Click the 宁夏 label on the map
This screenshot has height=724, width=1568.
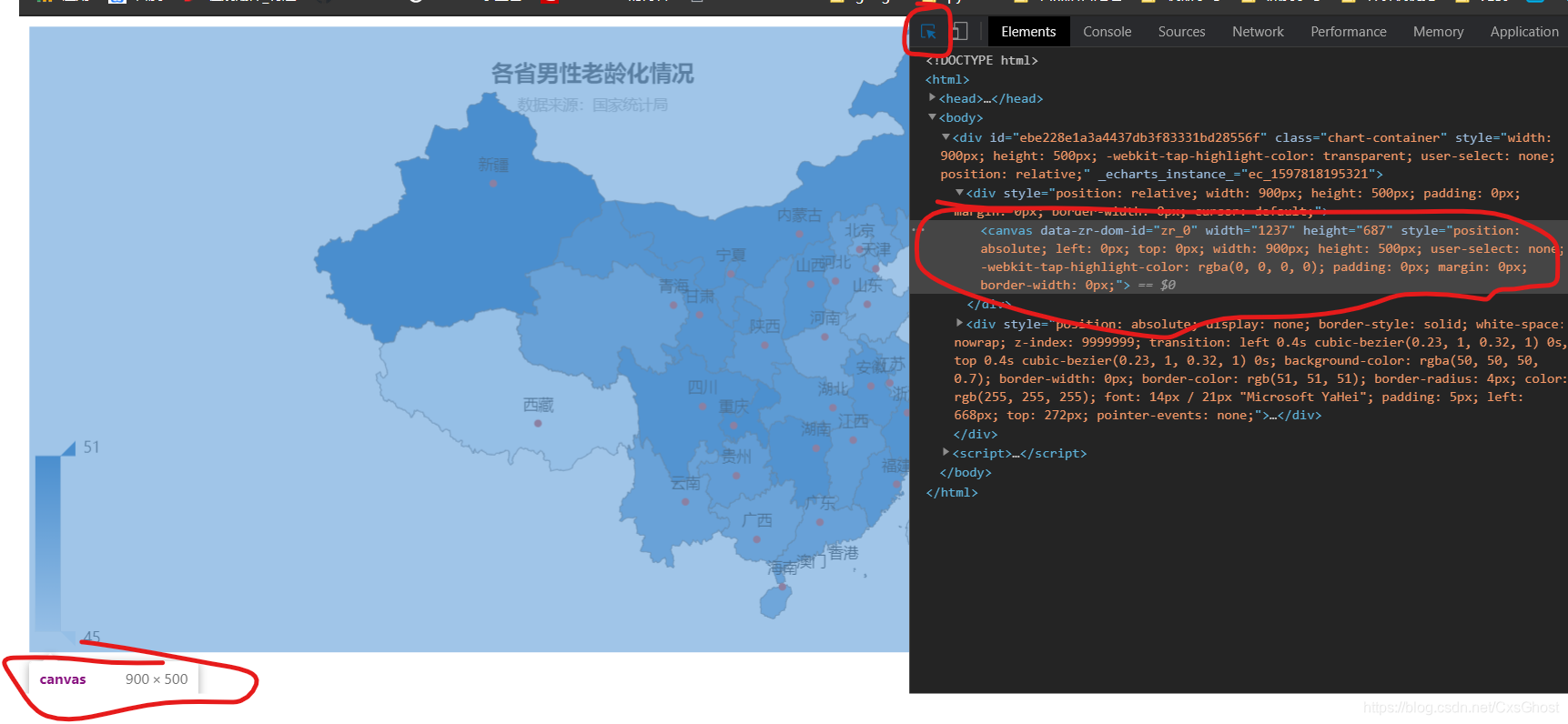731,255
